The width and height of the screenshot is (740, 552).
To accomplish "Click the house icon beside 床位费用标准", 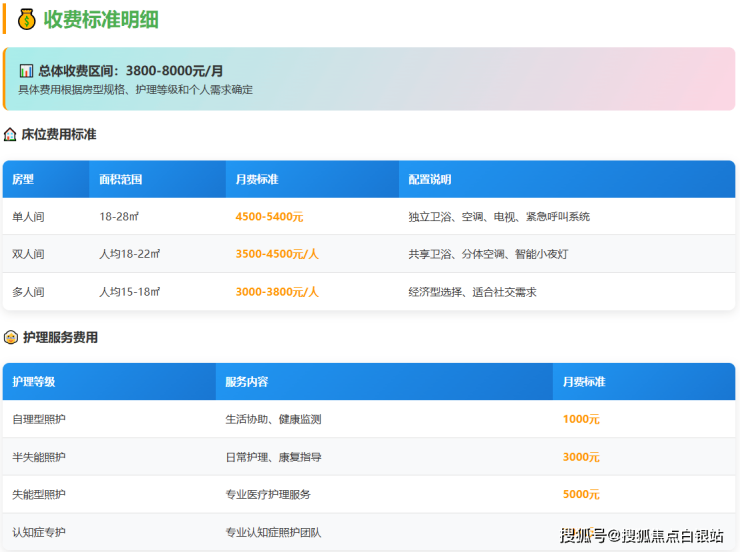I will 10,134.
